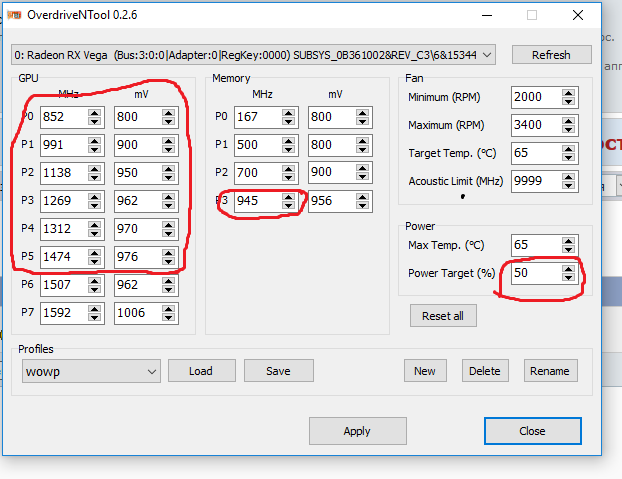Increase GPU P0 mV with up arrow
The height and width of the screenshot is (479, 622).
[x=169, y=113]
